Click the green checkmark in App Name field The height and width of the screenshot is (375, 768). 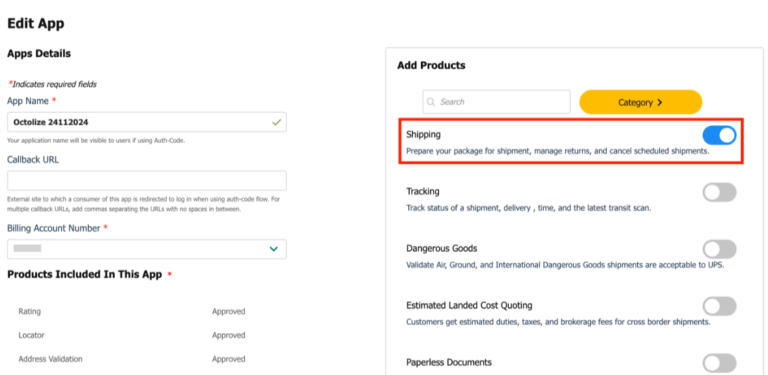(277, 122)
